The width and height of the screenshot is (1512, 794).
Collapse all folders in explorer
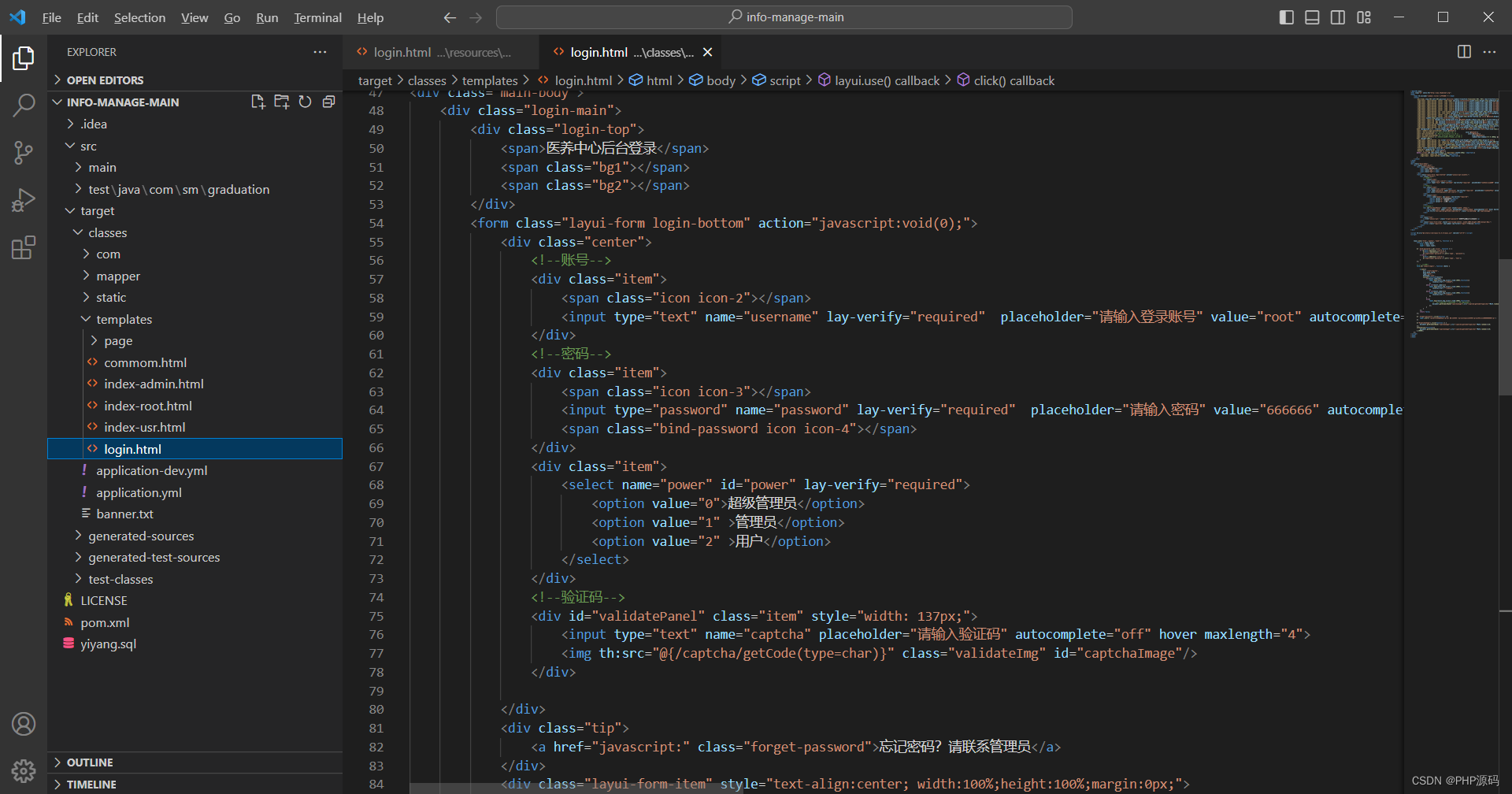tap(329, 102)
